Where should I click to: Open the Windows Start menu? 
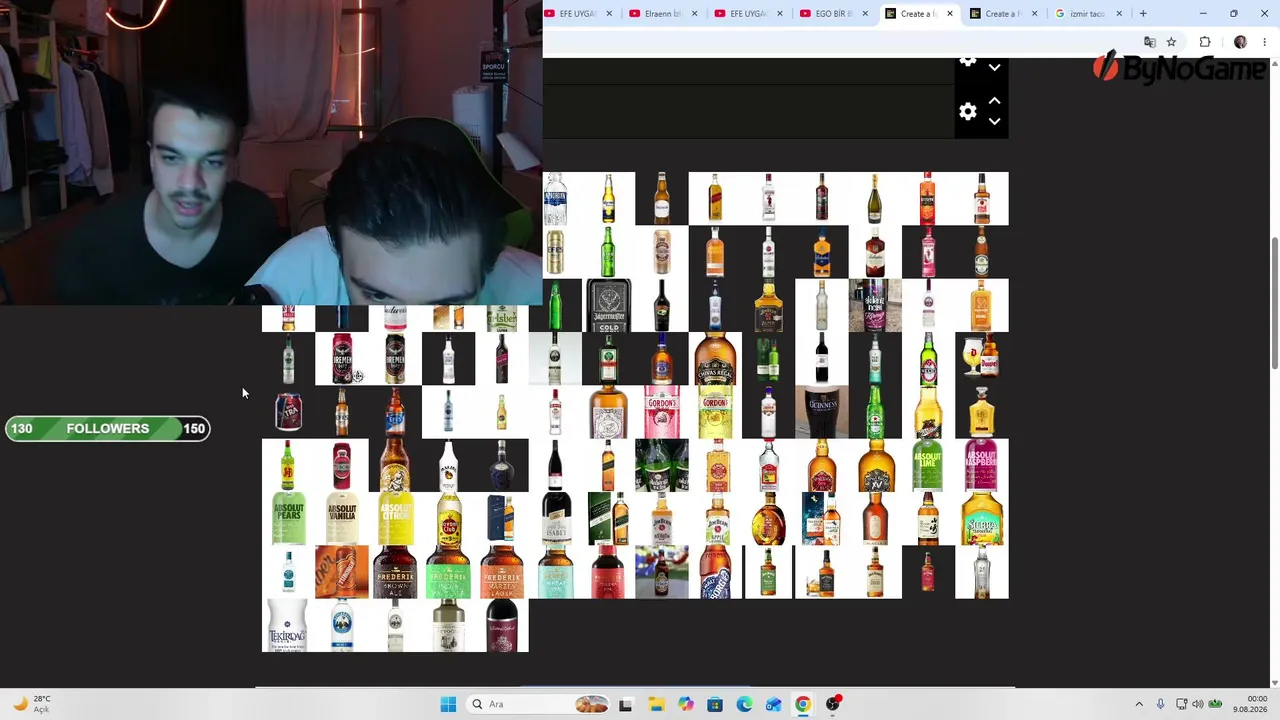(448, 704)
